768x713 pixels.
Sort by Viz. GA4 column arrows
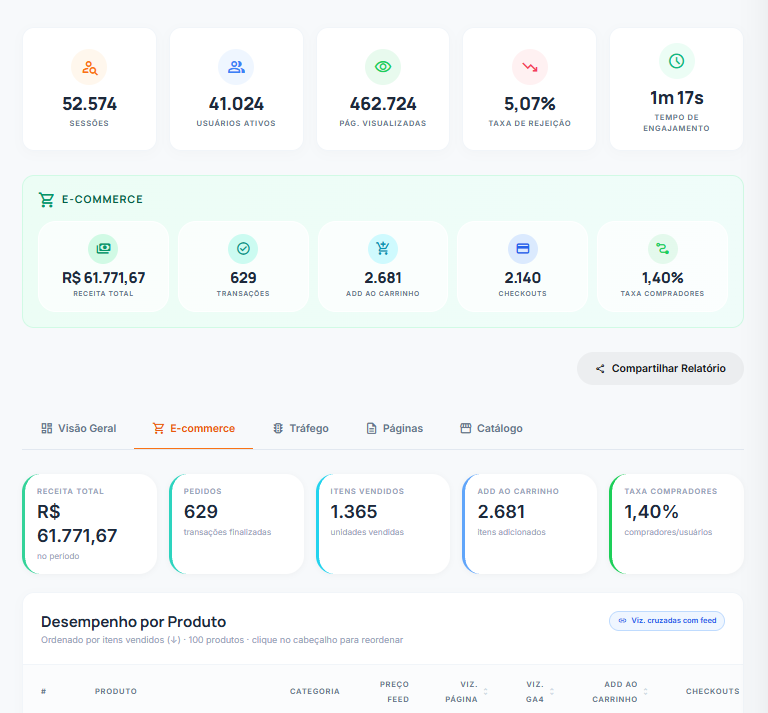click(x=552, y=691)
